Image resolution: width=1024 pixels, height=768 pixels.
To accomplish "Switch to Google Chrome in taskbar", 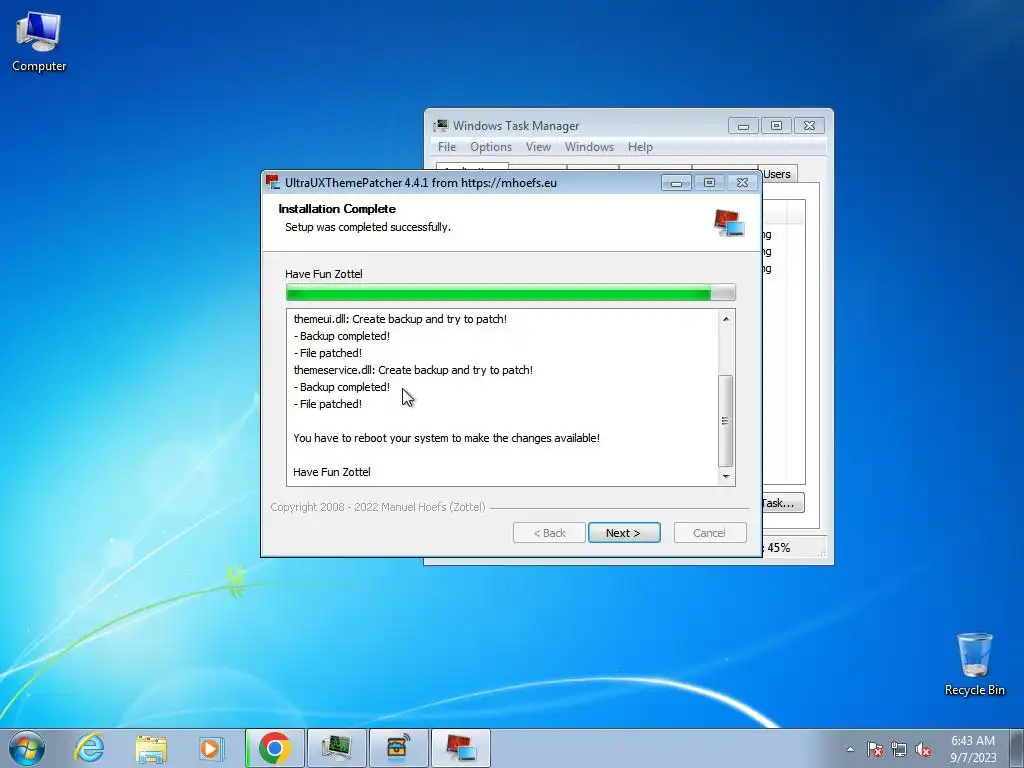I will click(275, 748).
